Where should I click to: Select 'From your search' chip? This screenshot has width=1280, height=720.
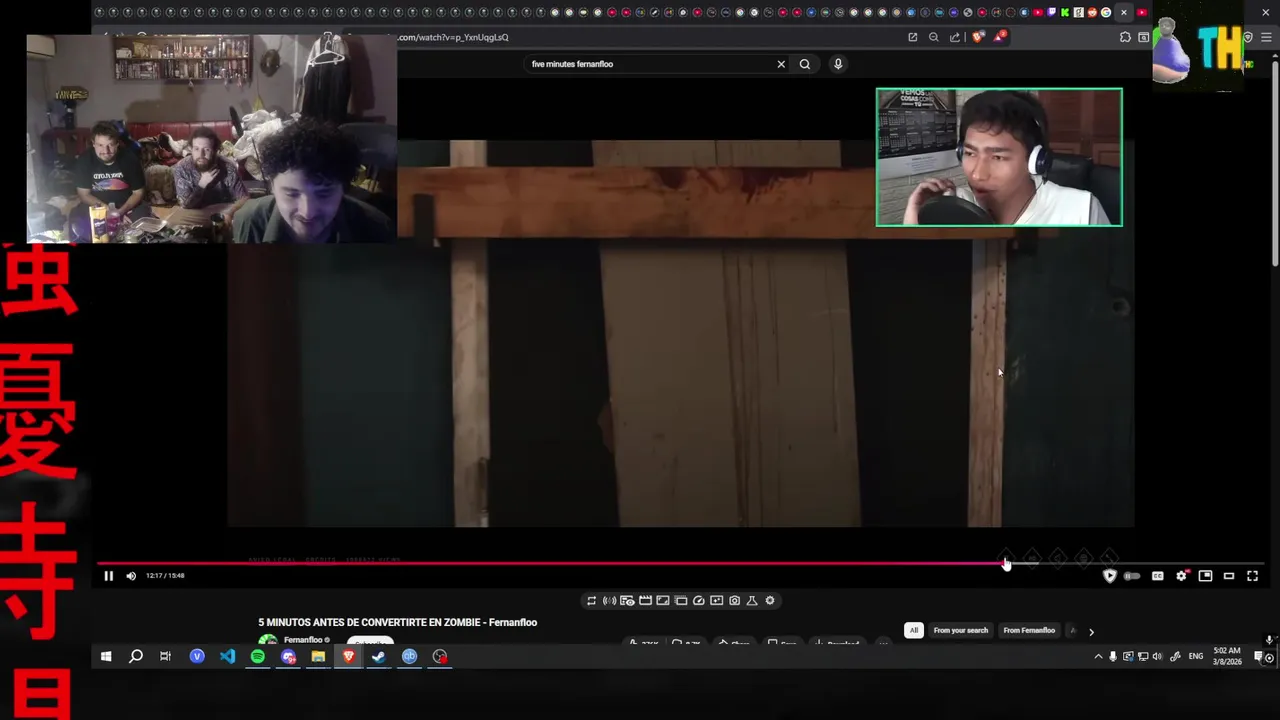click(x=961, y=630)
